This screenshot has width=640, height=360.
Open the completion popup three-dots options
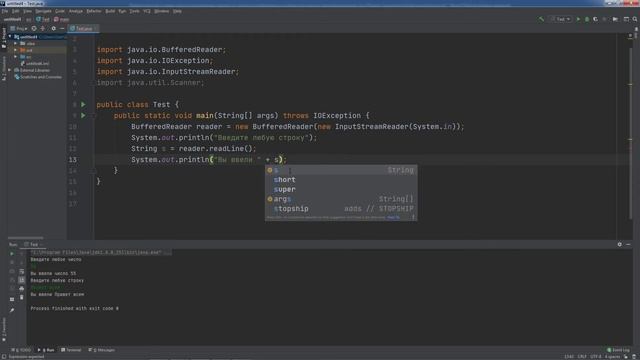(413, 218)
